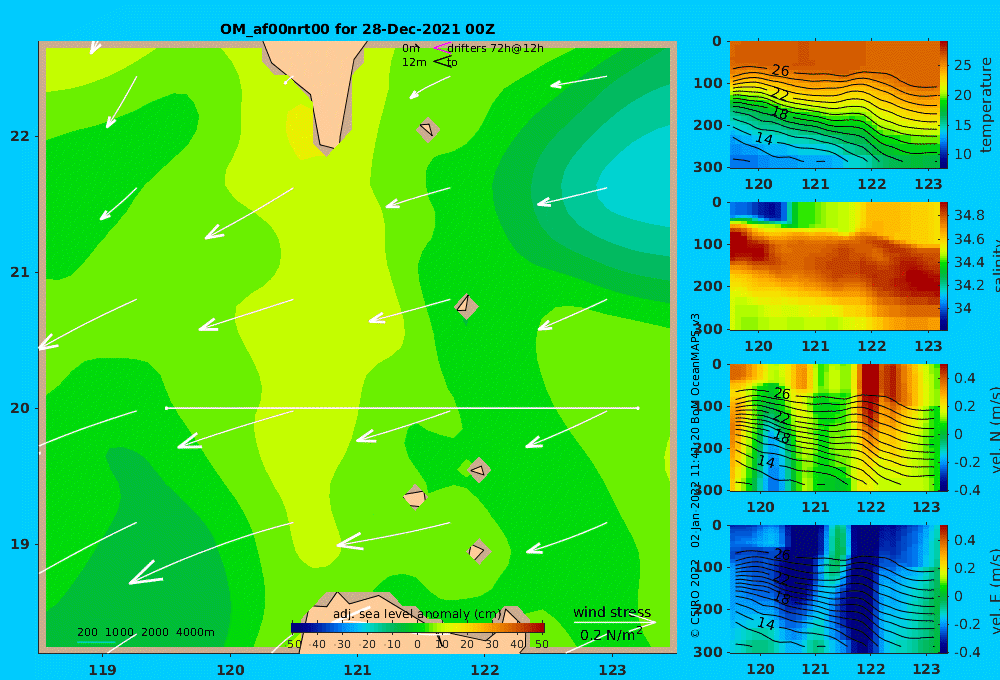Click the -0.4 tick on vel. E colorbar
Viewport: 1000px width, 680px height.
pyautogui.click(x=967, y=651)
